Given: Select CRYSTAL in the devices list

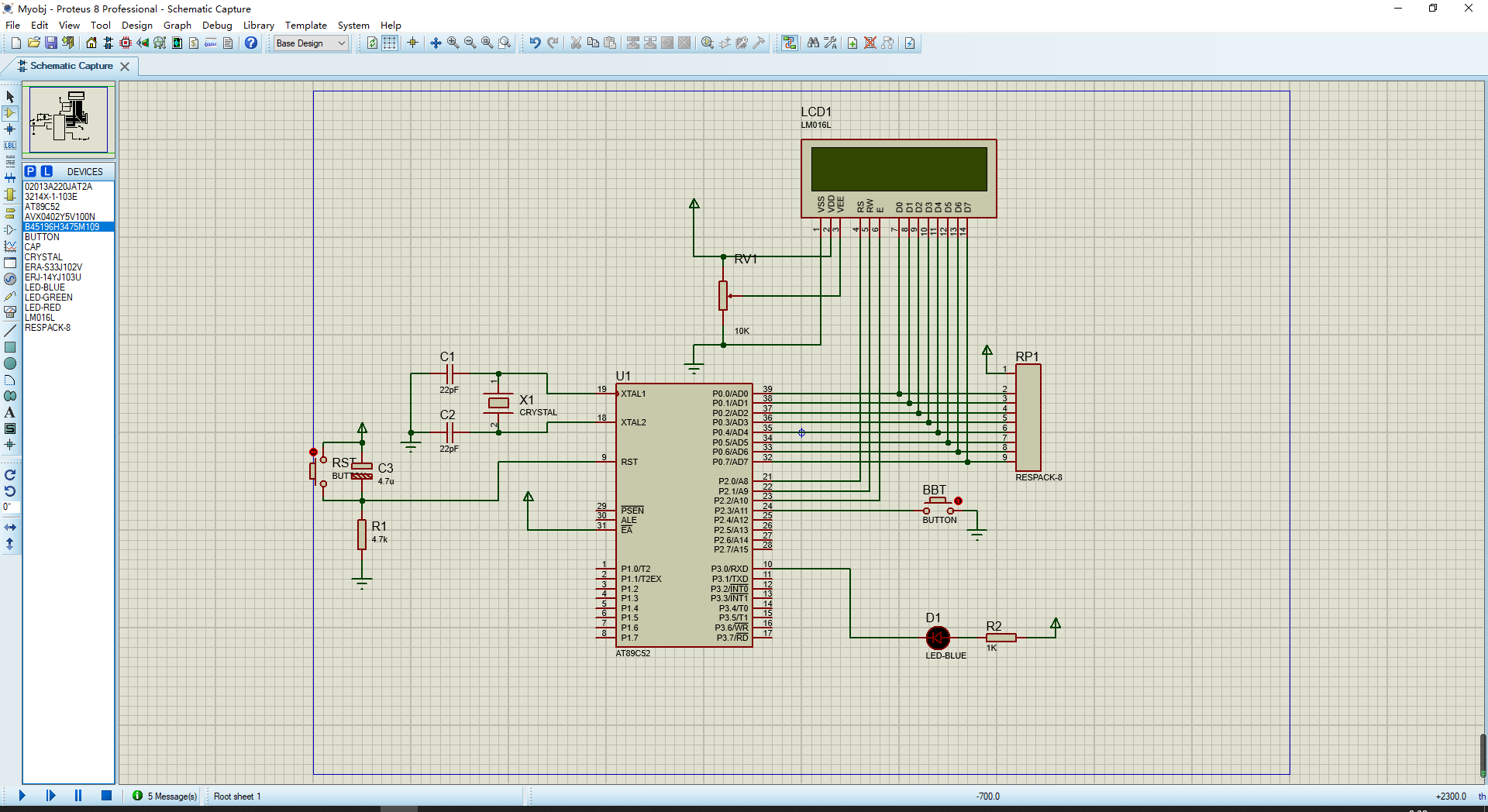Looking at the screenshot, I should coord(69,257).
